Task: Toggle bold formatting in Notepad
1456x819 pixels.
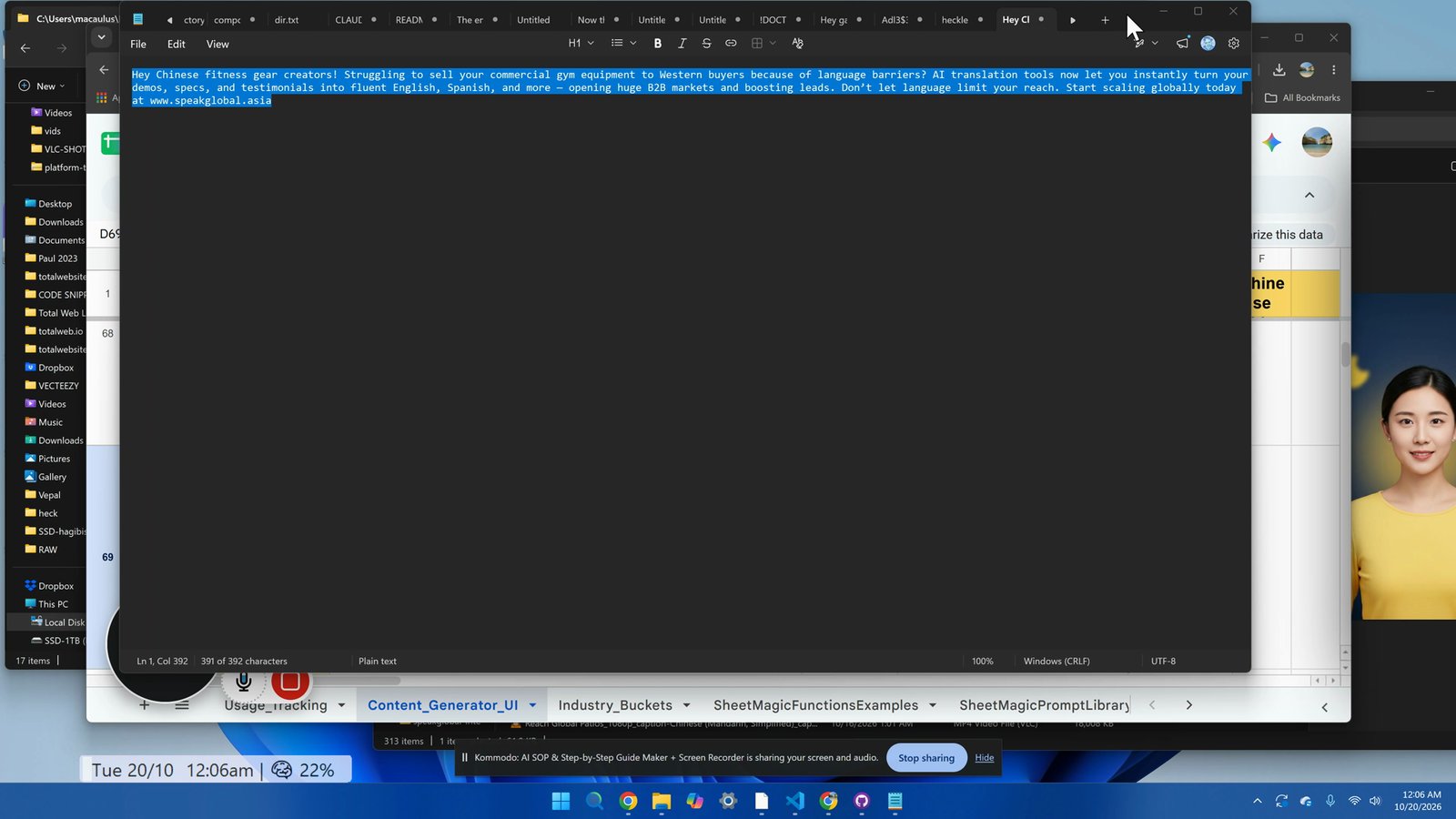Action: [658, 44]
